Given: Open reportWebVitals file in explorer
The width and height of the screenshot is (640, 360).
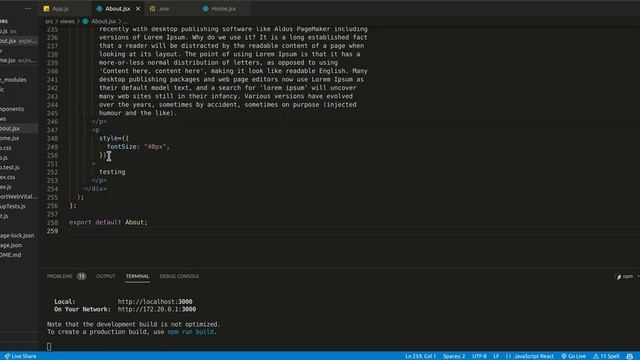Looking at the screenshot, I should click(19, 197).
